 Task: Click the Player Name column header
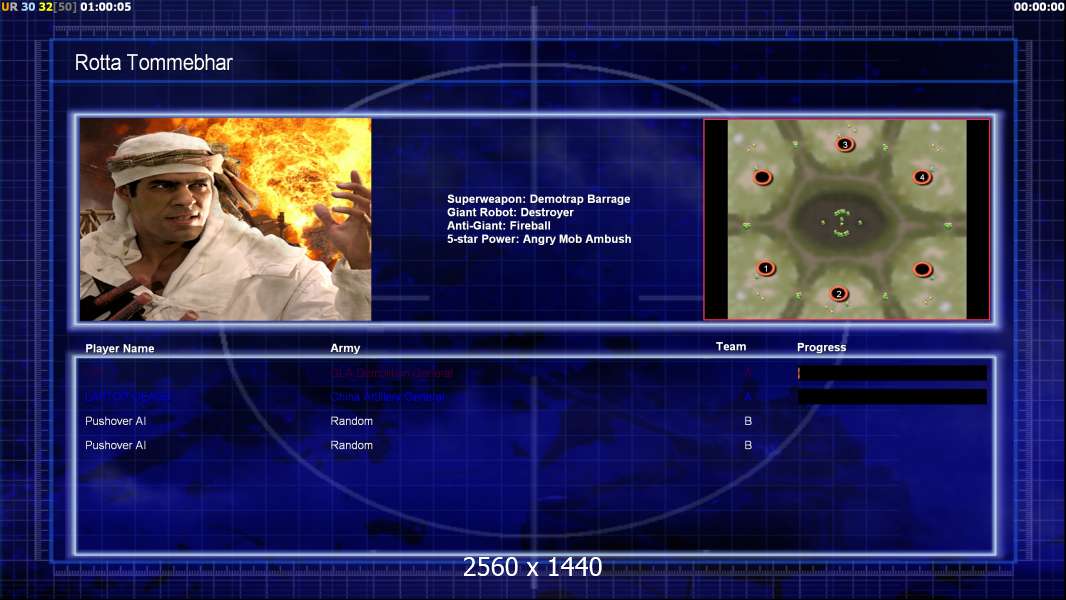click(x=120, y=349)
